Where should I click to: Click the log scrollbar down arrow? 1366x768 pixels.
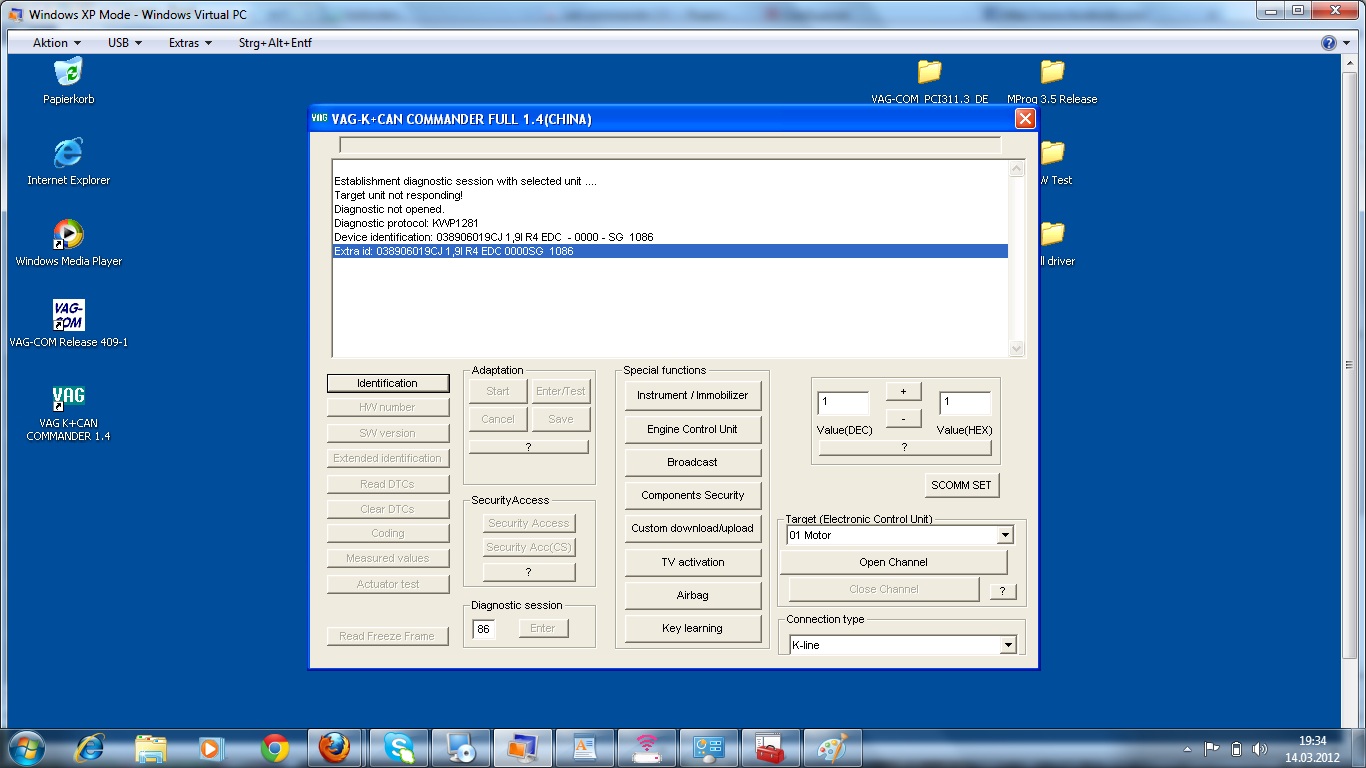click(1017, 349)
